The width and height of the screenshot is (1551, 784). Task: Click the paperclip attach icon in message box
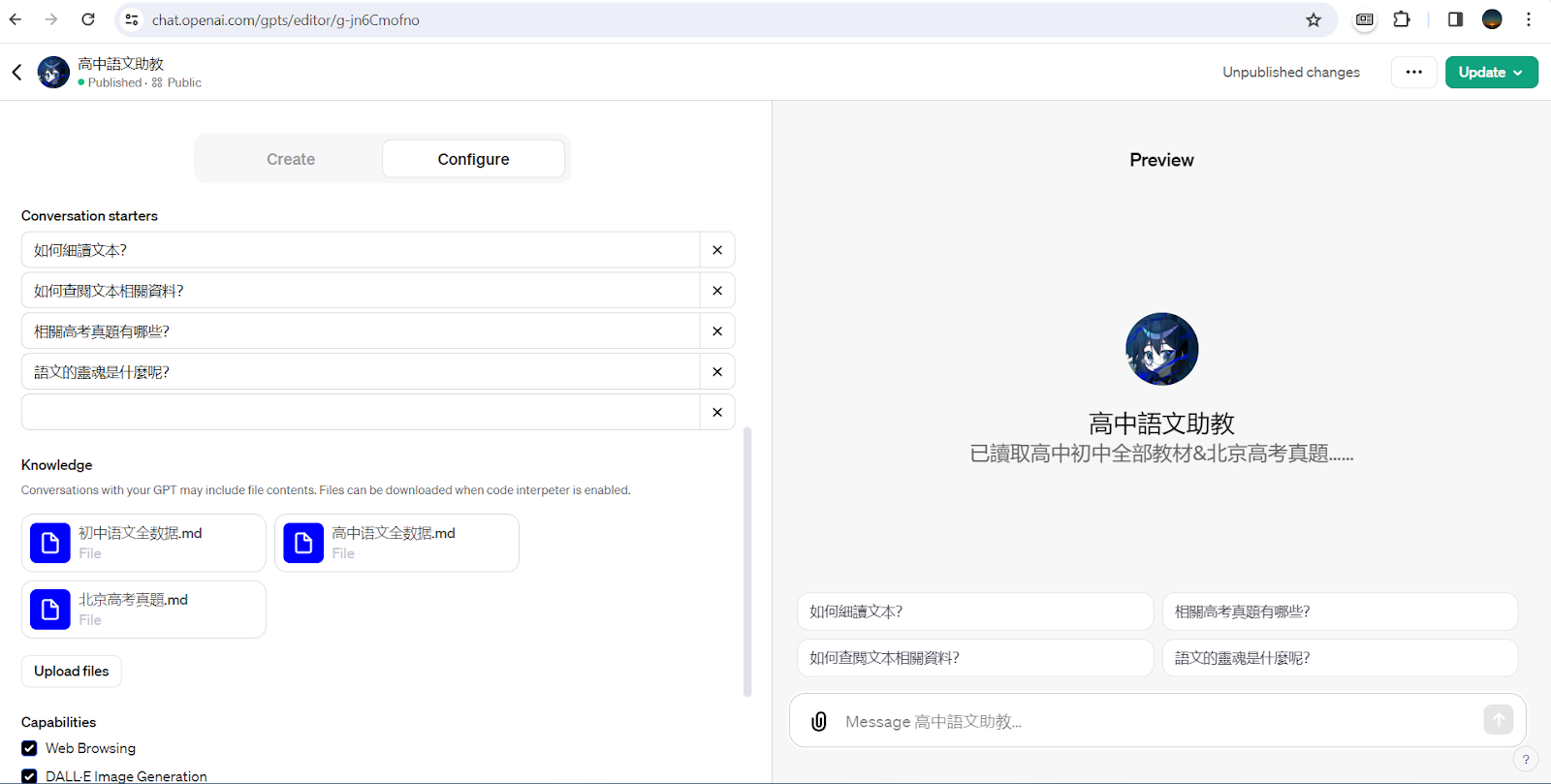point(819,721)
